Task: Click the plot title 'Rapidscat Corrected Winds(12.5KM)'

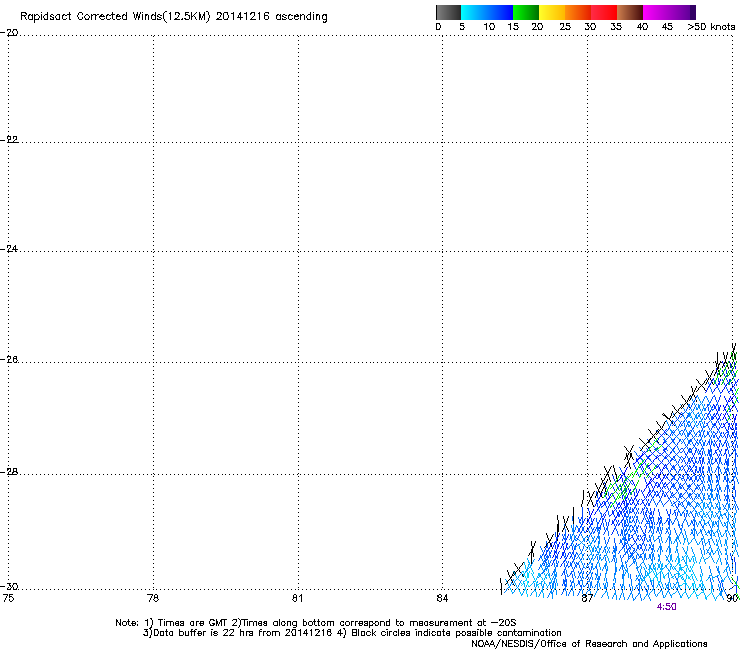Action: click(115, 17)
